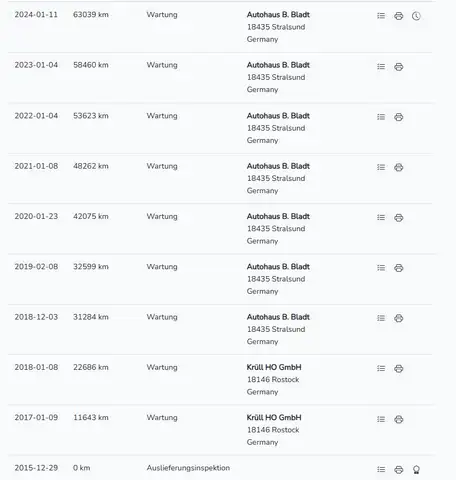The width and height of the screenshot is (456, 480).
Task: Print the 2018-01-08 Krüll HO record
Action: pyautogui.click(x=399, y=369)
